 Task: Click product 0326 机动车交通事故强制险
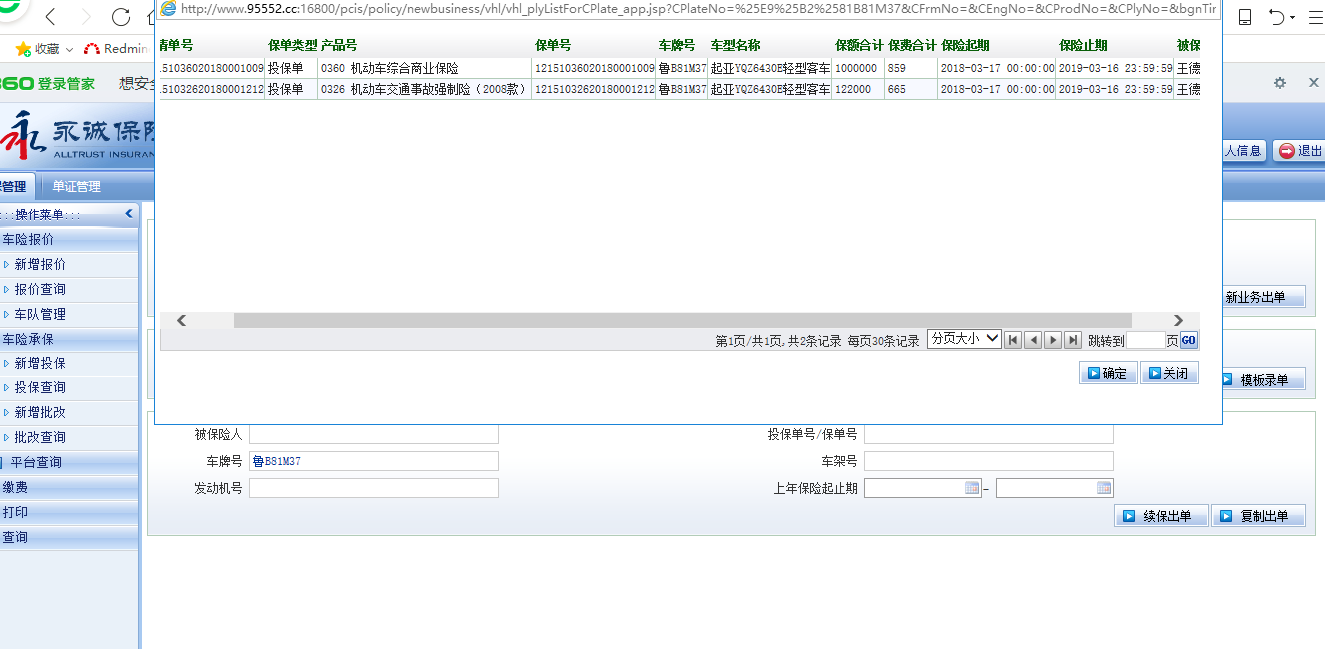point(423,89)
